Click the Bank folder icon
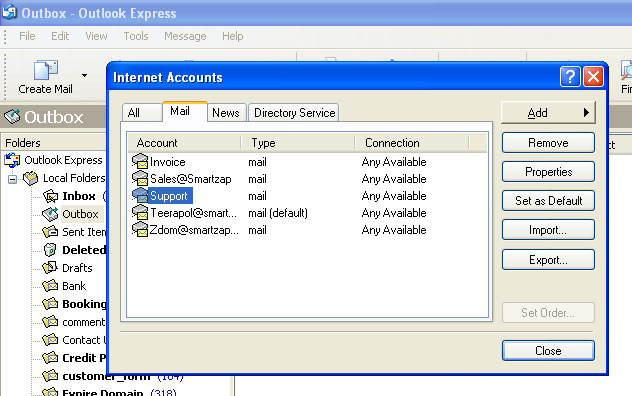The width and height of the screenshot is (632, 396). 50,286
